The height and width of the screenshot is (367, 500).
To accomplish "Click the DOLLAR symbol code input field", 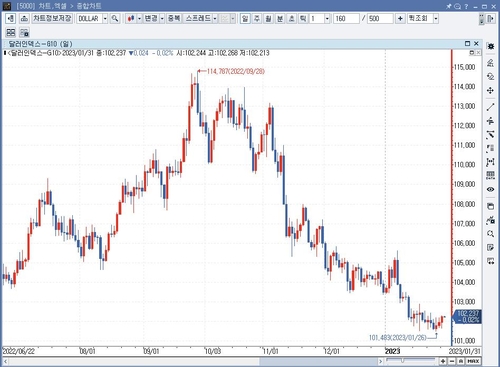I will [x=89, y=18].
